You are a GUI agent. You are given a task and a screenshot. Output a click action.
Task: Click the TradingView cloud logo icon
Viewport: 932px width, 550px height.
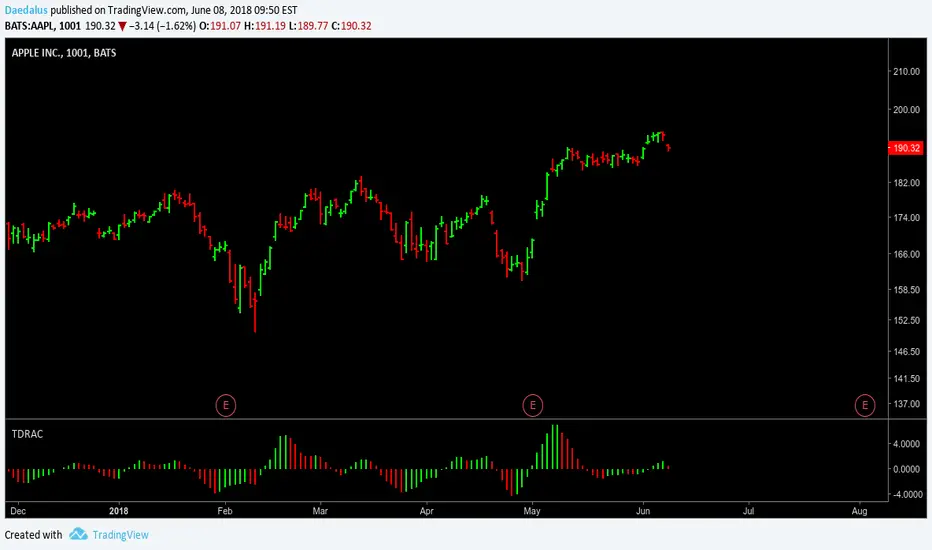tap(78, 534)
